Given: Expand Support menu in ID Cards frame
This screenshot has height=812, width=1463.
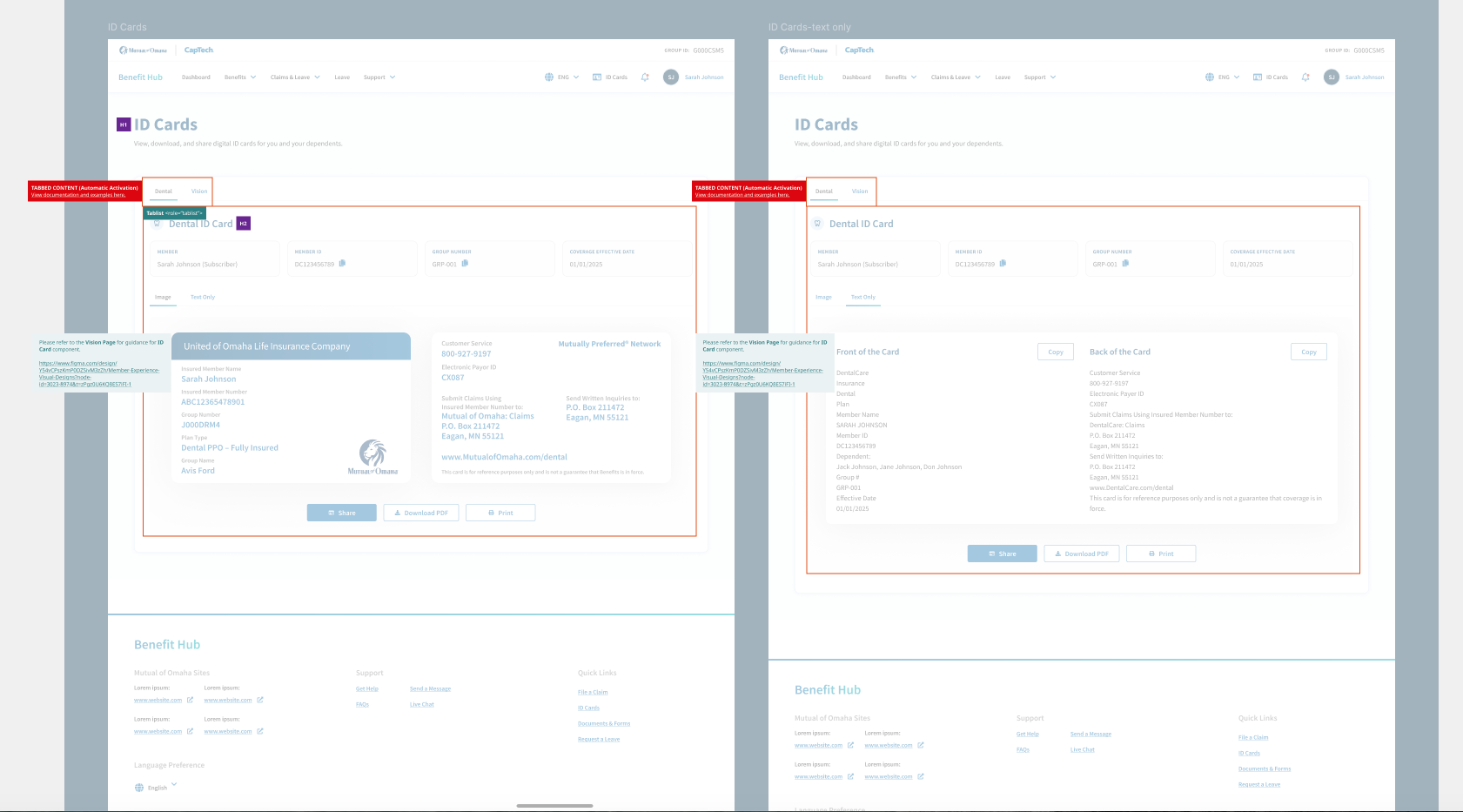Looking at the screenshot, I should [379, 77].
